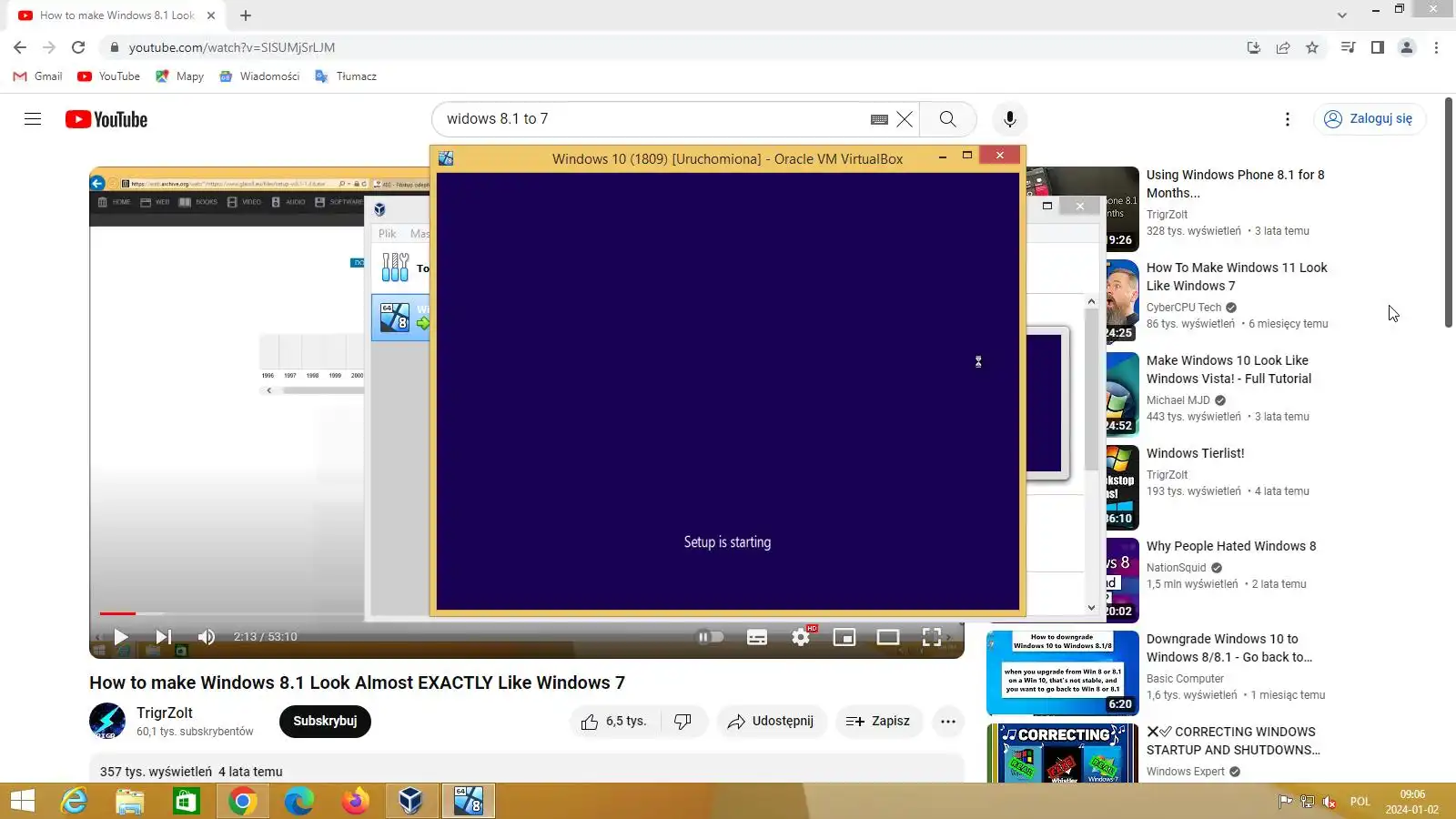Switch to miniplayer mode
The image size is (1456, 819).
(x=844, y=637)
